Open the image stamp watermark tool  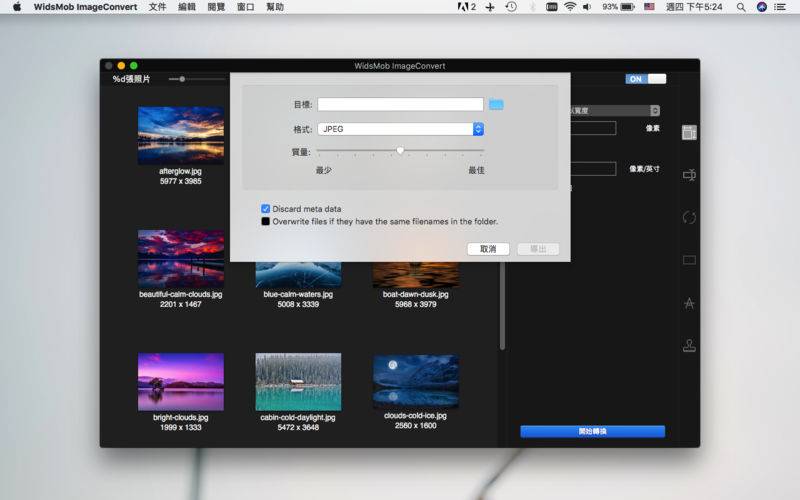point(689,346)
